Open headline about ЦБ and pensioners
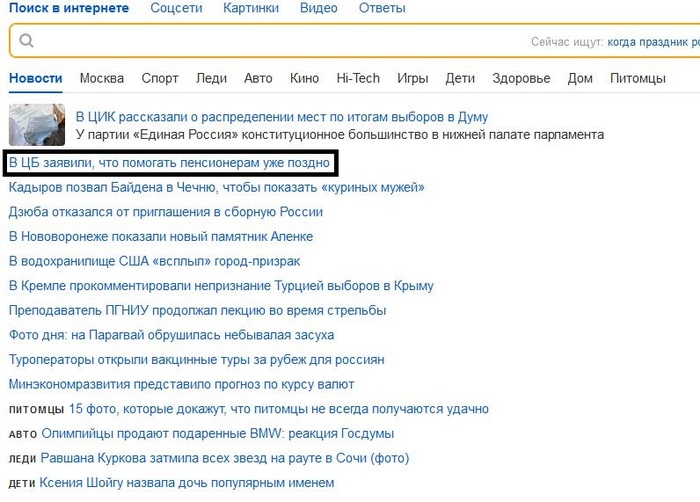Viewport: 700px width, 502px height. pyautogui.click(x=169, y=163)
